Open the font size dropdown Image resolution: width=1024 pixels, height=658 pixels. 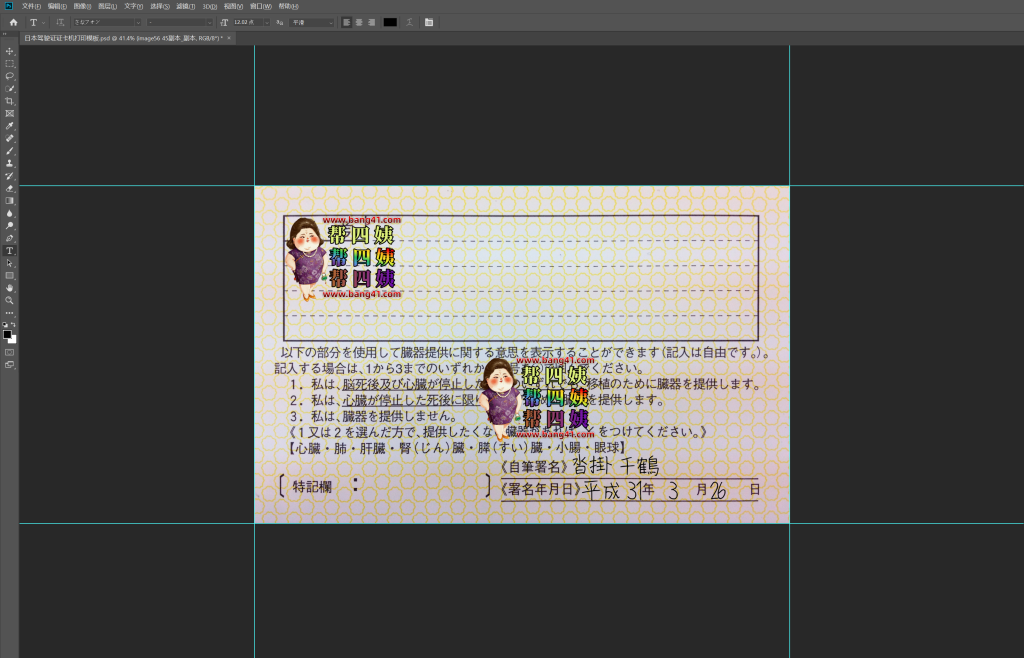click(266, 22)
